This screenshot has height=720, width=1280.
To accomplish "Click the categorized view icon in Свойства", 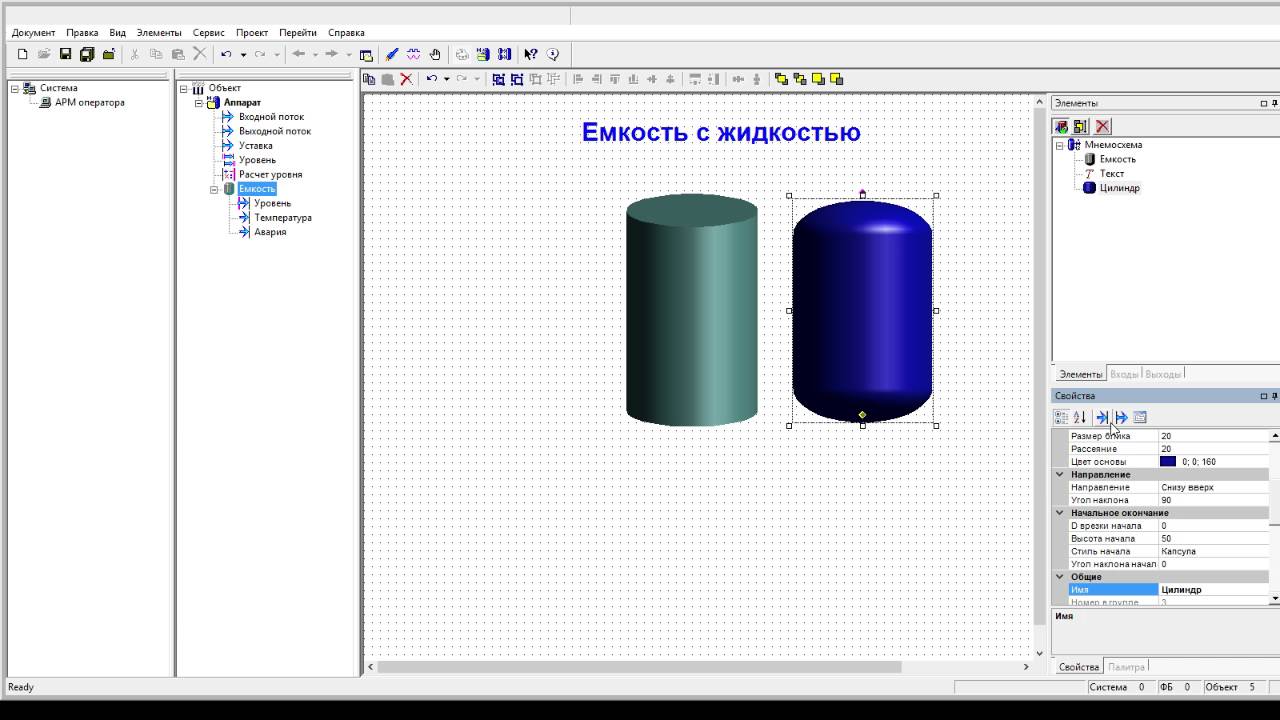I will (1061, 417).
